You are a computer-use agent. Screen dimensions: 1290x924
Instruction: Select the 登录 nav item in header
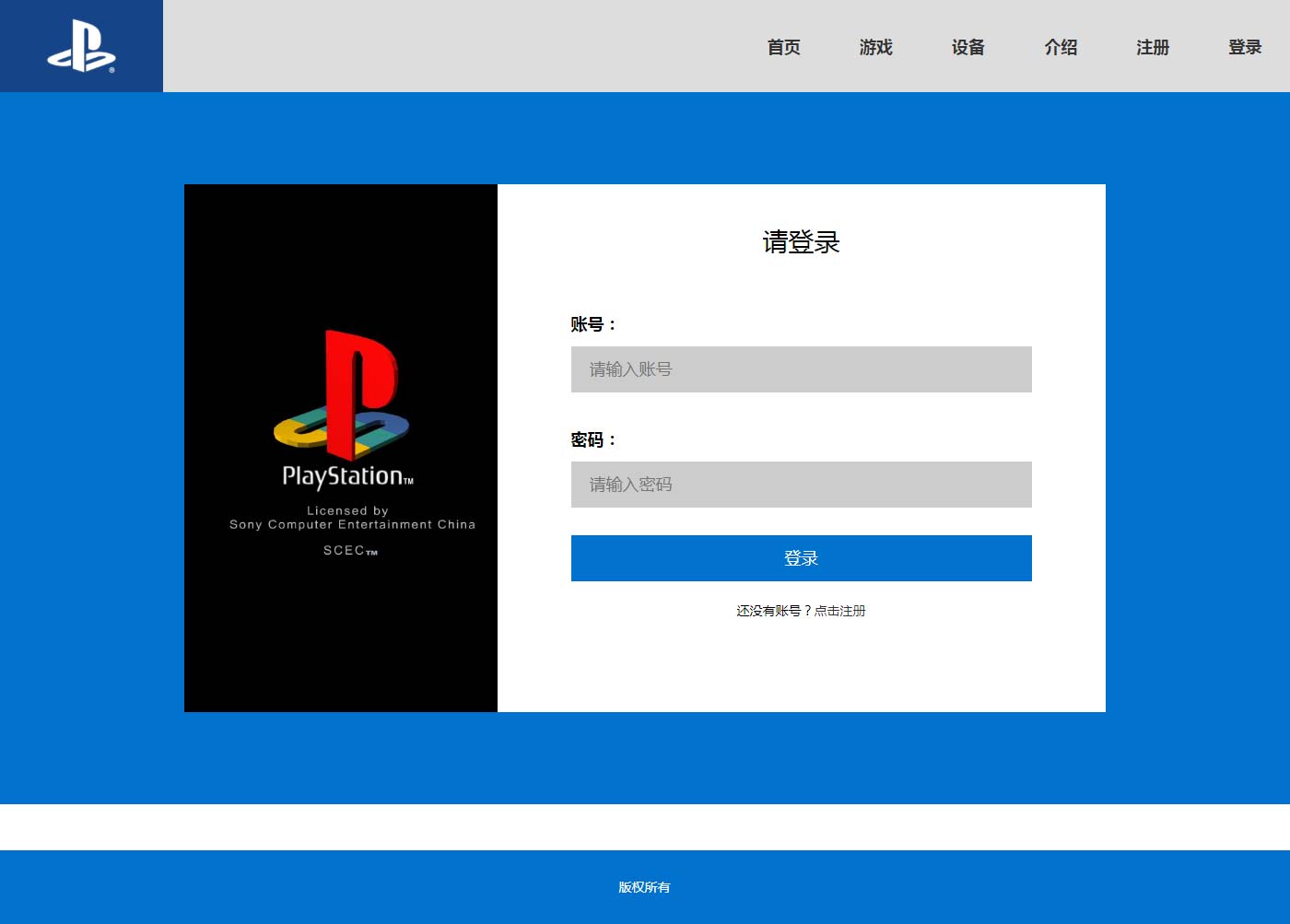(x=1245, y=47)
